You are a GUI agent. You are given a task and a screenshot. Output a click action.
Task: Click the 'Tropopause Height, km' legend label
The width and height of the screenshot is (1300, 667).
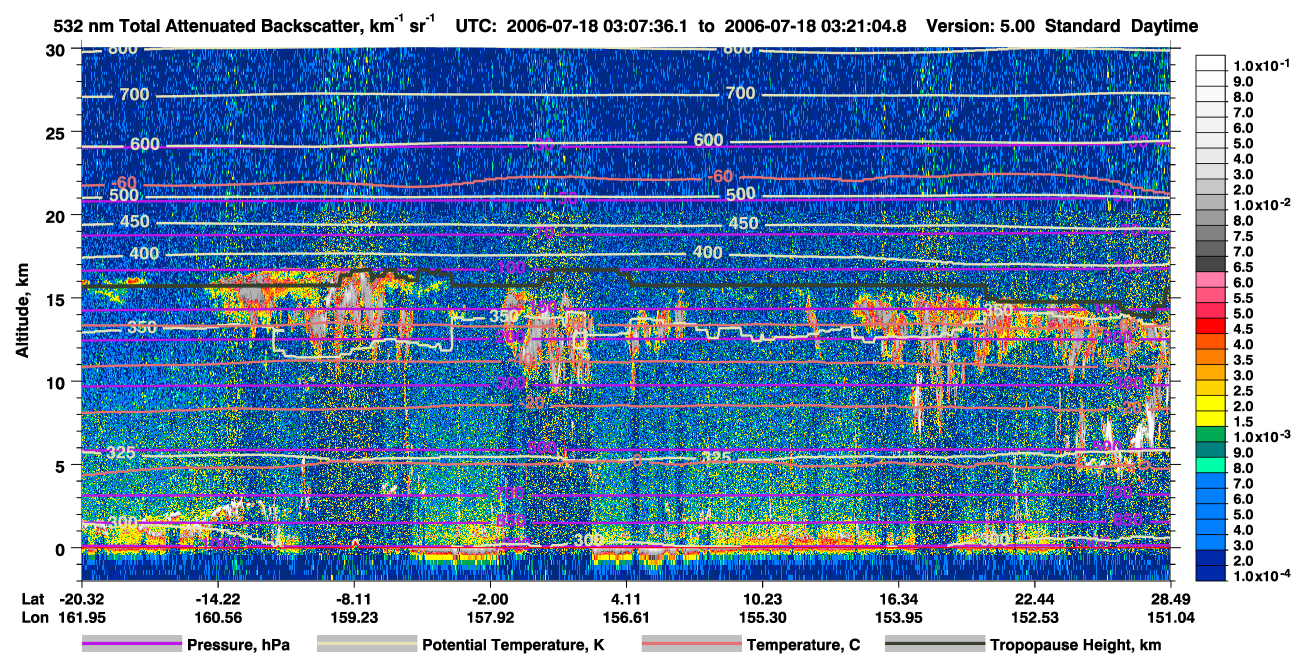coord(1075,645)
